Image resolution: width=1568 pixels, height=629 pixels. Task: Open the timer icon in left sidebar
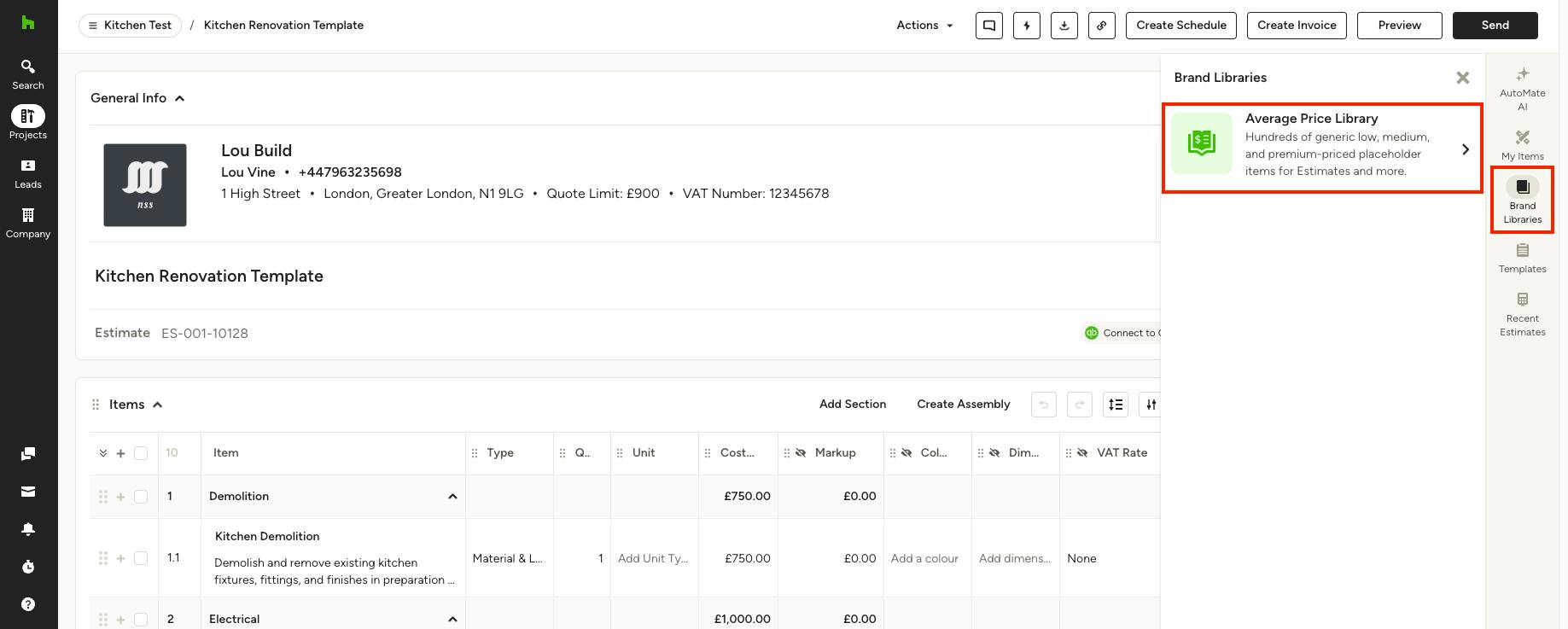pyautogui.click(x=28, y=567)
